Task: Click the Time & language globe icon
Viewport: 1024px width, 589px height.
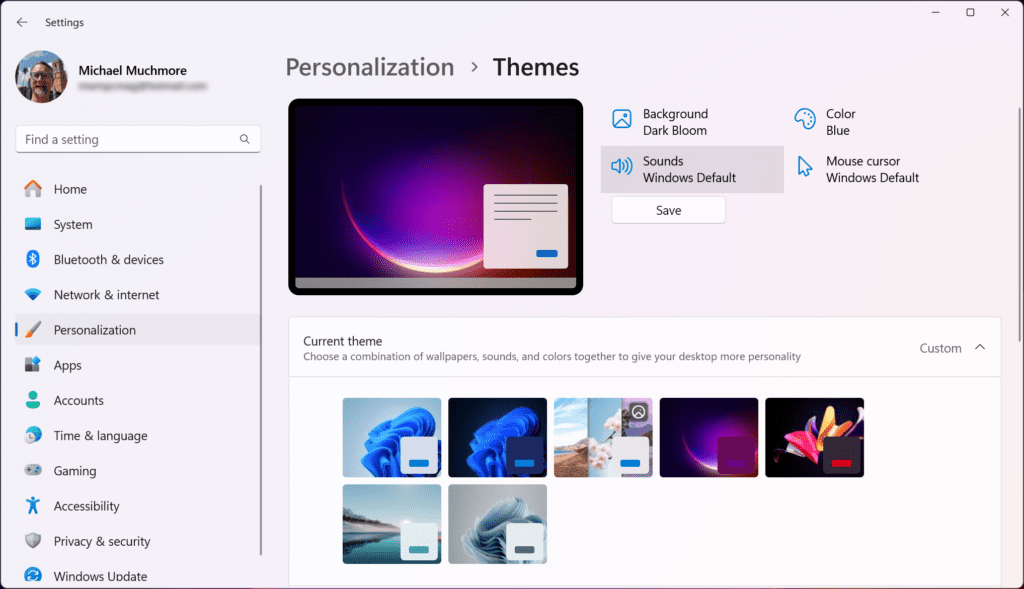Action: pos(33,435)
